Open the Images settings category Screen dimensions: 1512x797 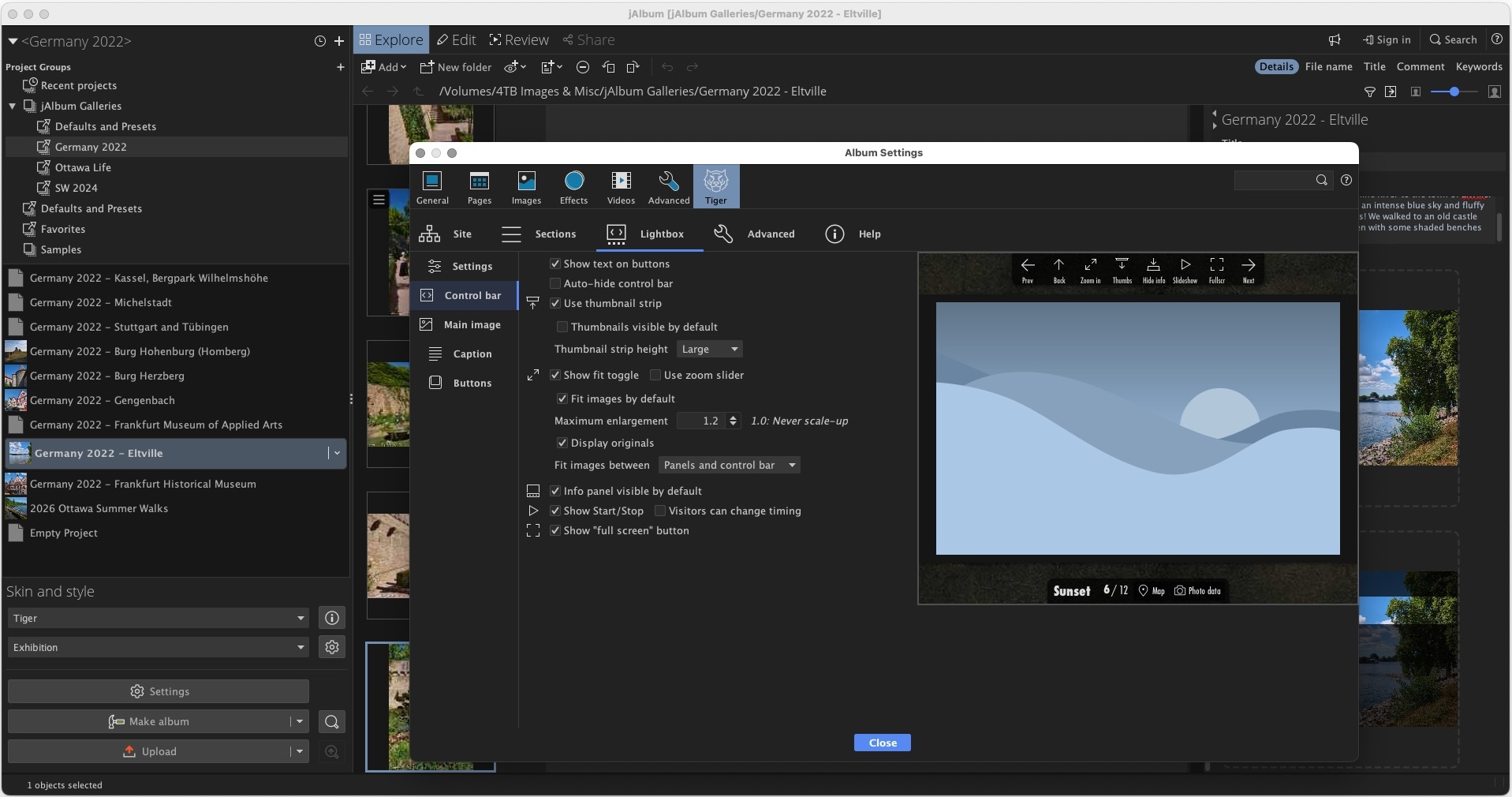526,187
